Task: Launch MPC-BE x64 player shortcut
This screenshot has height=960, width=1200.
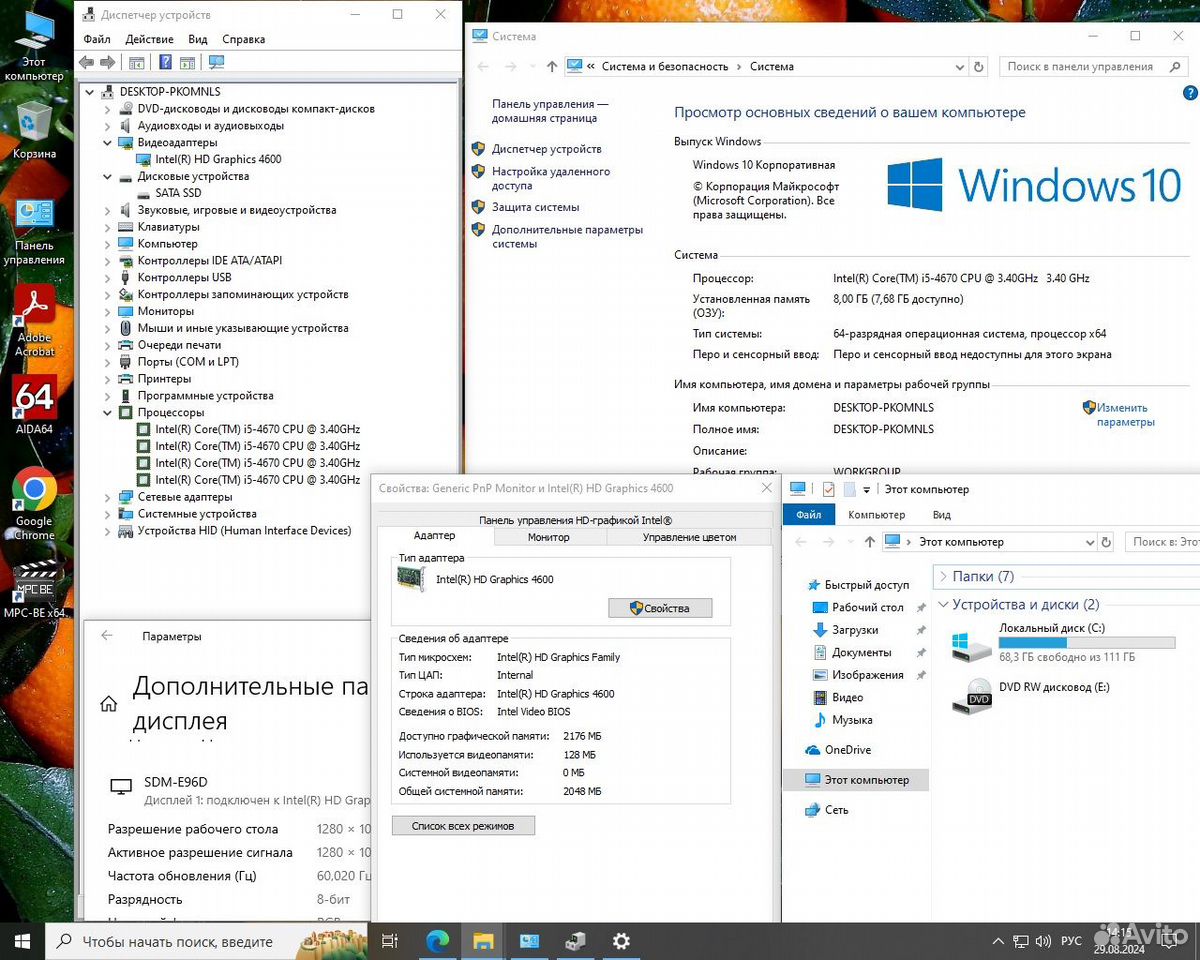Action: tap(36, 590)
